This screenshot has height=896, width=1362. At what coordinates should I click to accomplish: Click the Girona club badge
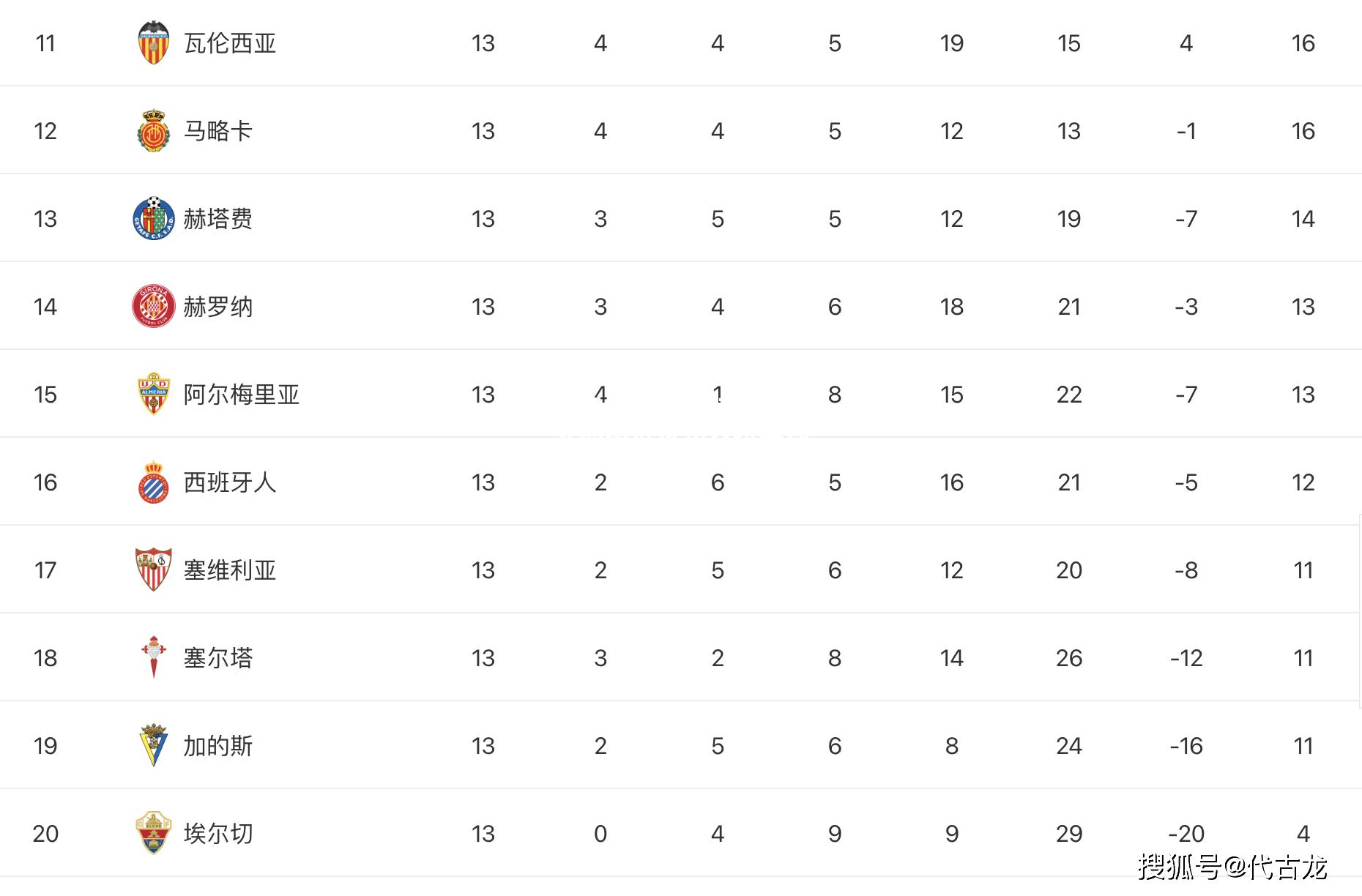click(154, 306)
